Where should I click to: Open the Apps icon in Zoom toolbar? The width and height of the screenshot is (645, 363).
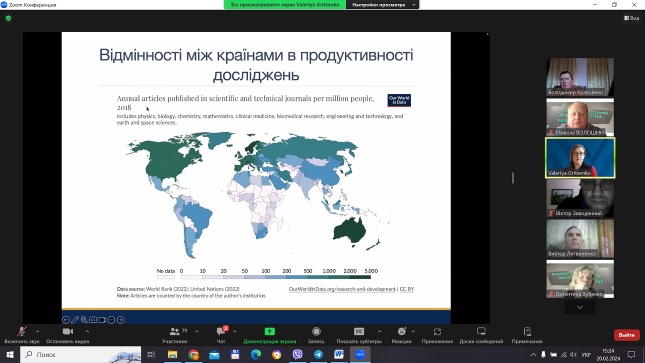point(437,332)
